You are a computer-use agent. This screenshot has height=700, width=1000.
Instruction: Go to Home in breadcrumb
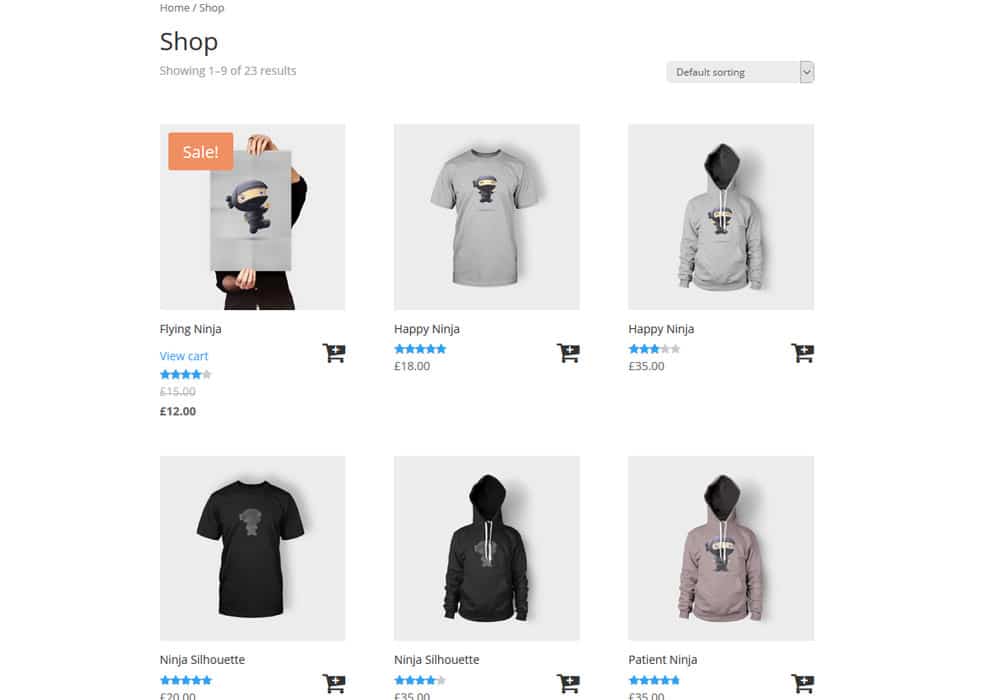174,8
